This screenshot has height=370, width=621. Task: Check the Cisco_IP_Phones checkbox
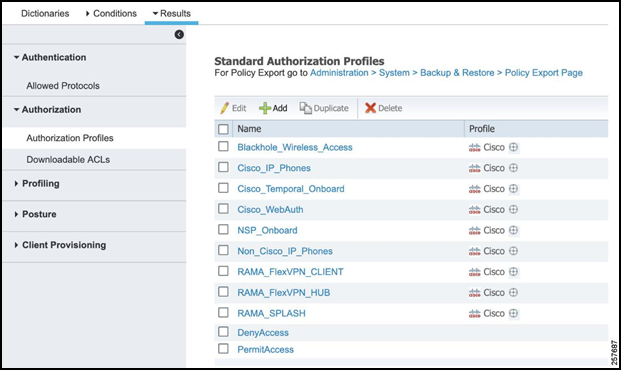point(223,167)
